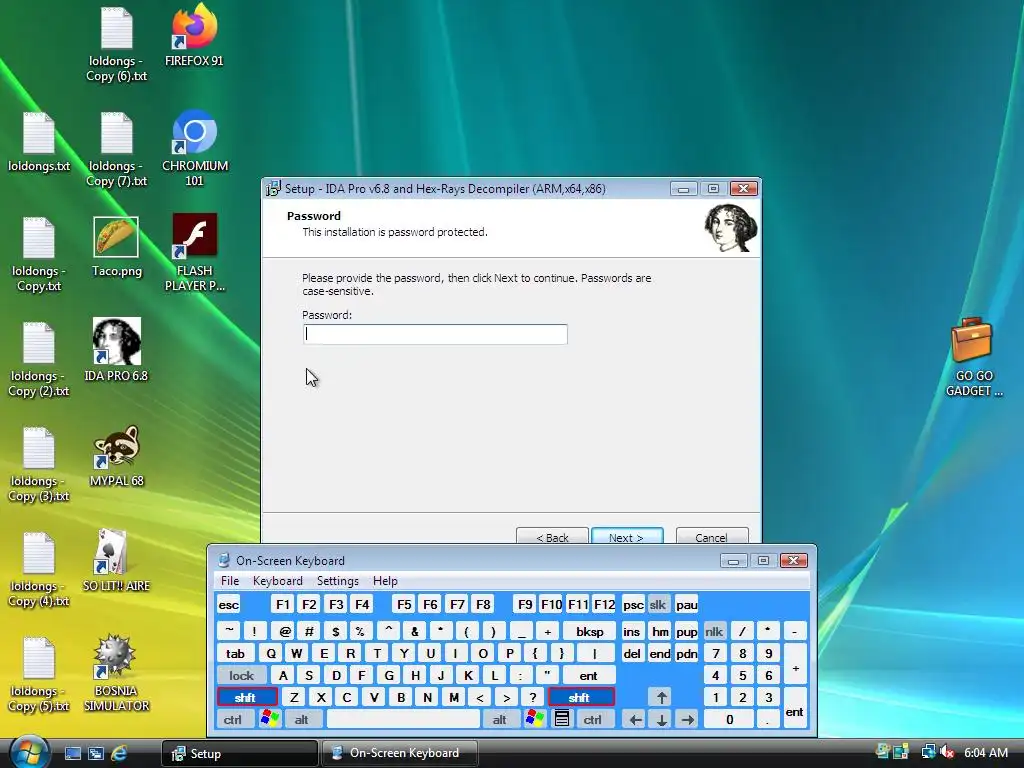
Task: Click the numpad 0 key
Action: point(729,719)
